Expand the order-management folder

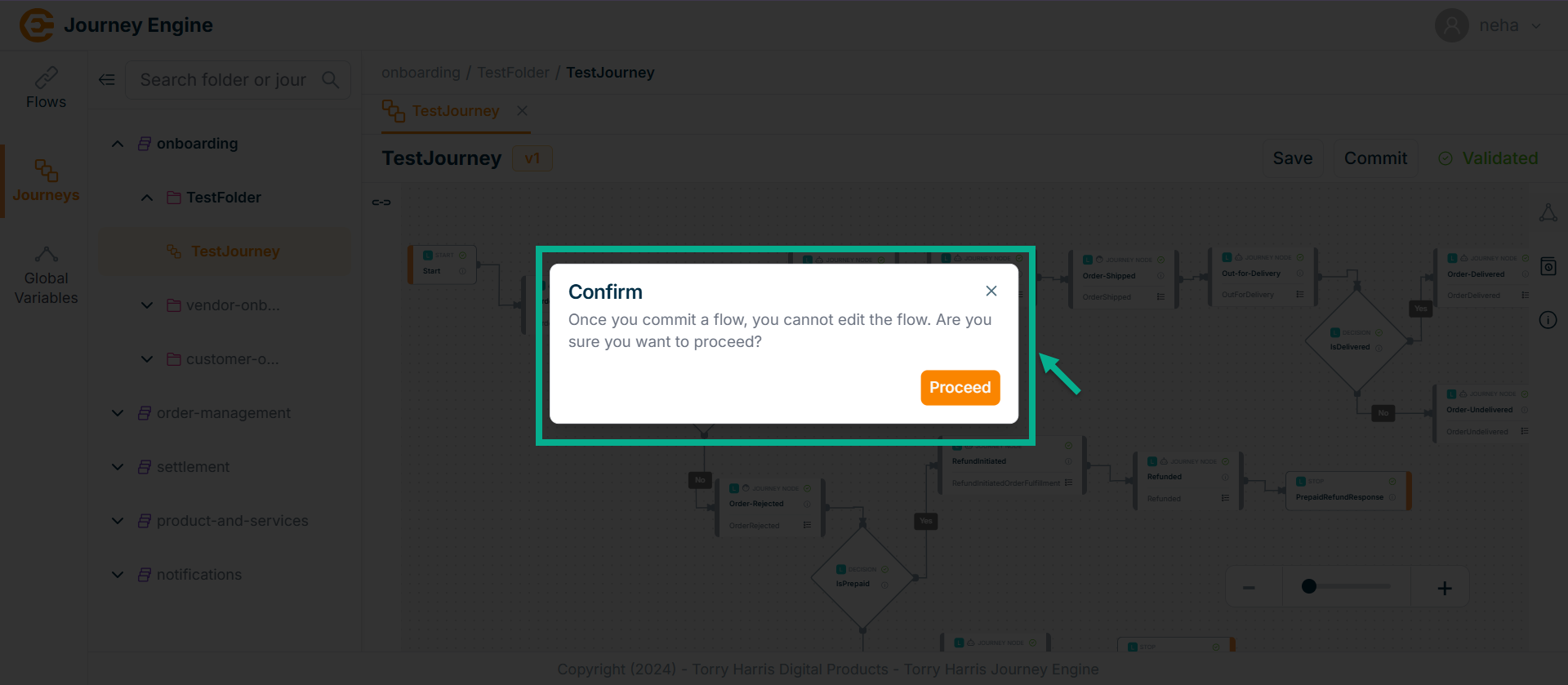[x=118, y=413]
